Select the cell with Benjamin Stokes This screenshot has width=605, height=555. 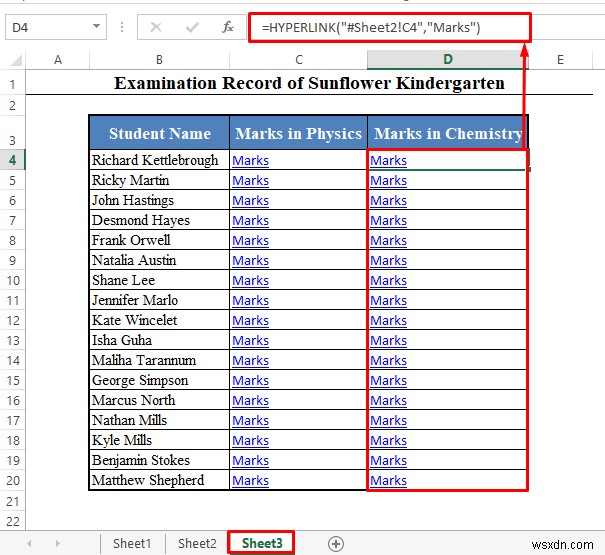(x=159, y=460)
